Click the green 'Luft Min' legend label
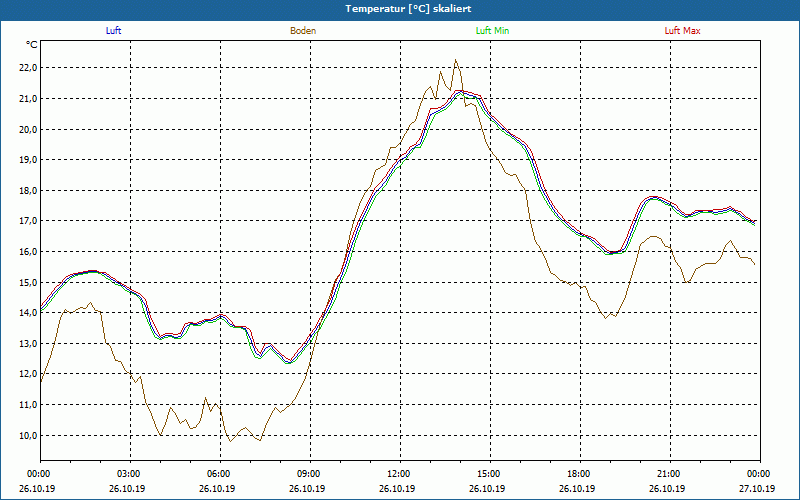Viewport: 800px width, 500px height. tap(492, 31)
